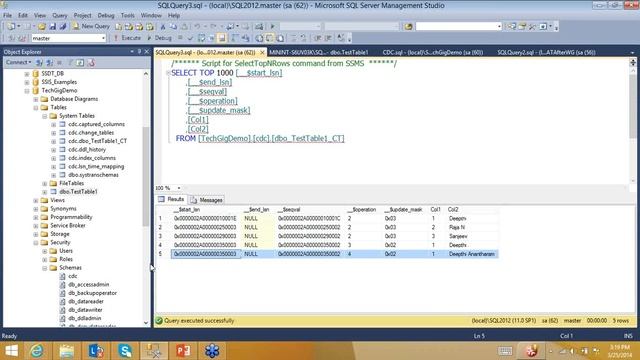
Task: Click the Object Explorer Refresh icon
Action: click(80, 62)
